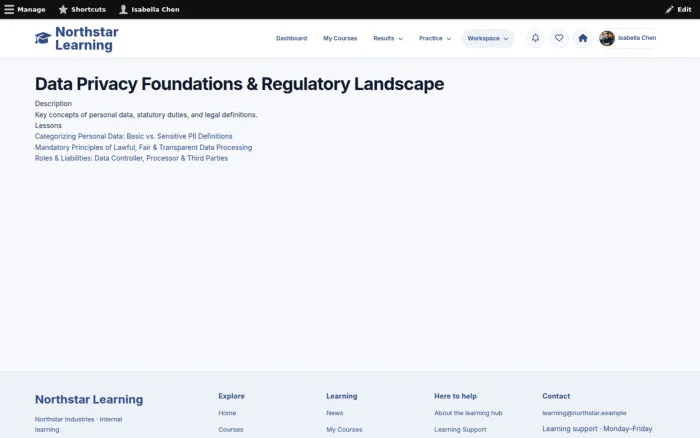Expand the Practice dropdown menu
Viewport: 700px width, 438px height.
tap(435, 38)
